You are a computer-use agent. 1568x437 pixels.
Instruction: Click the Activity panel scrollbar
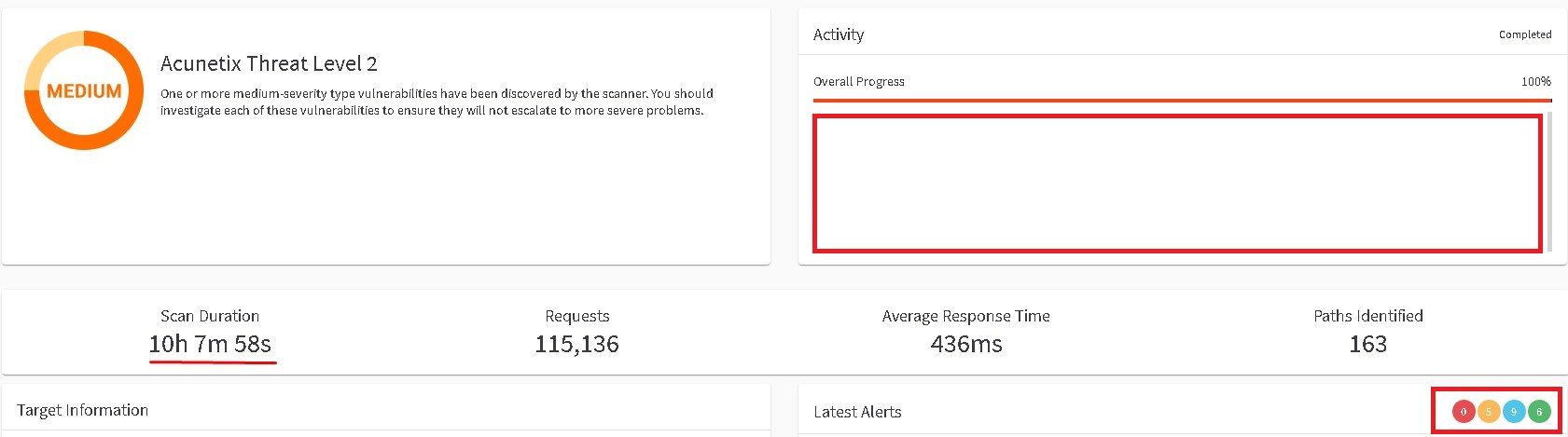tap(1549, 181)
